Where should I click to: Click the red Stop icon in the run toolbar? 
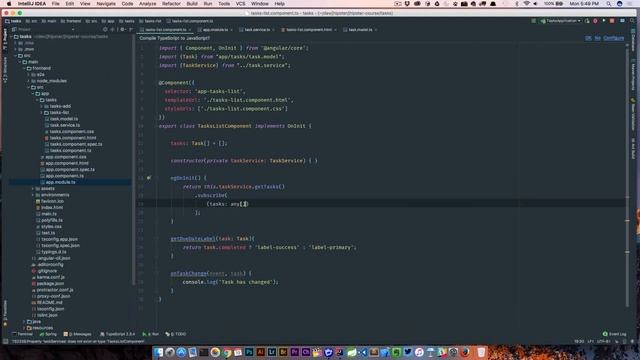(612, 21)
